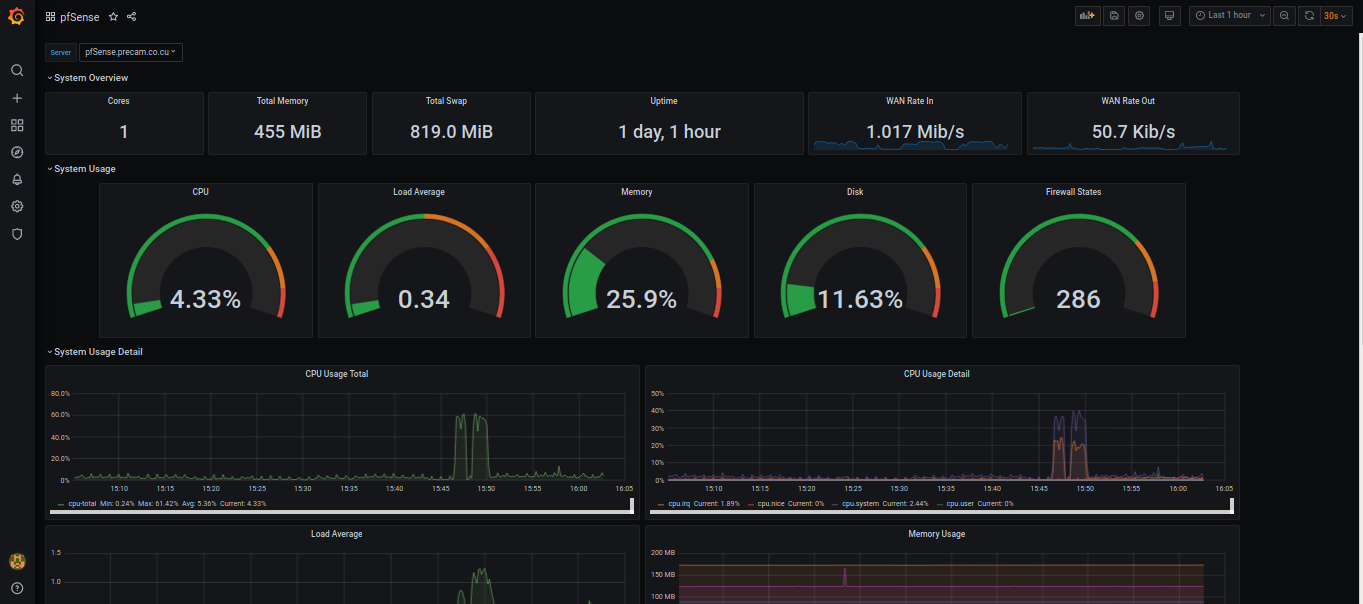Click the 50.7 Kib/s WAN rate value
This screenshot has width=1363, height=604.
[x=1133, y=131]
